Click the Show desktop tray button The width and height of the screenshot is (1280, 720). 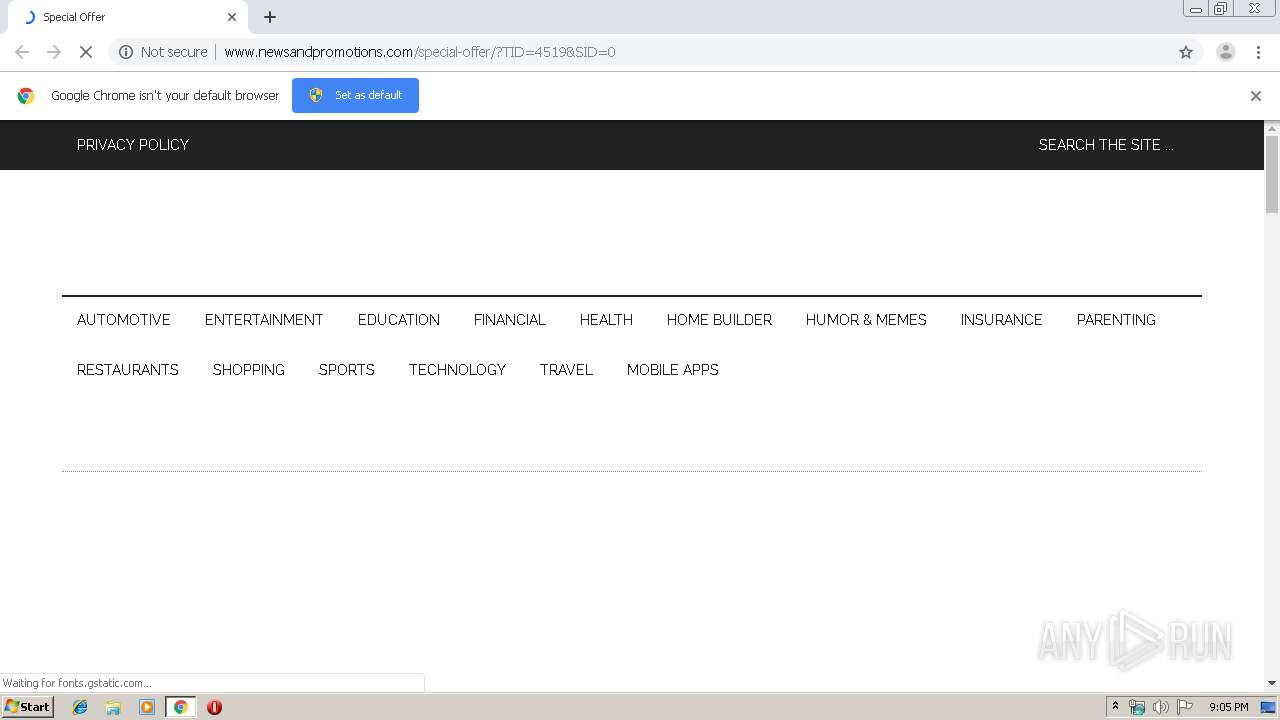point(1268,707)
